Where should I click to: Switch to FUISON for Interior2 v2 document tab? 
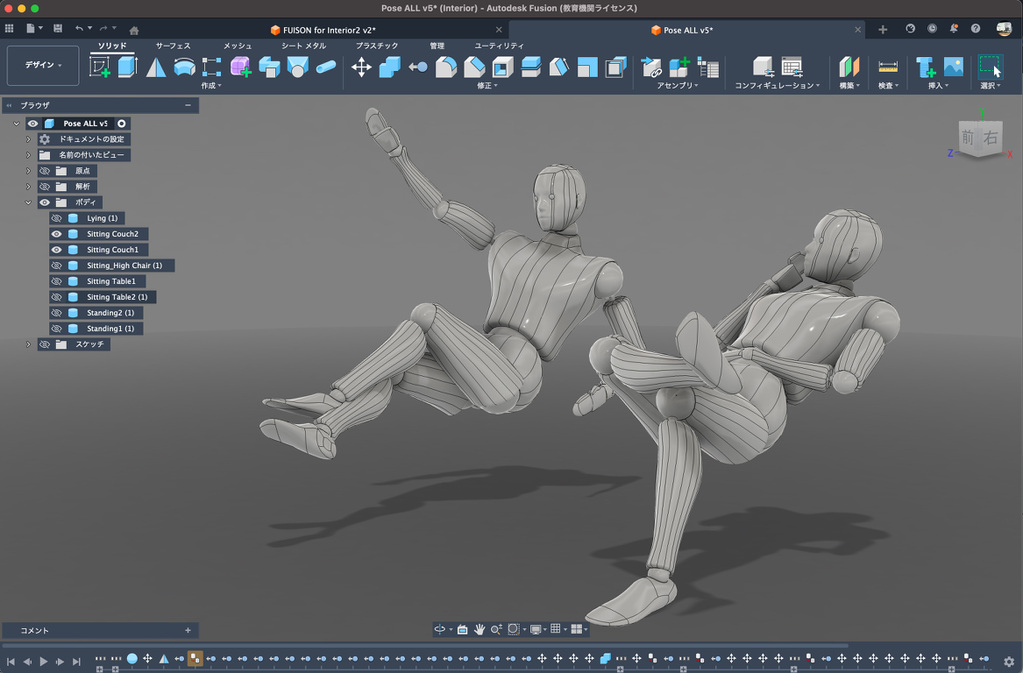(328, 30)
